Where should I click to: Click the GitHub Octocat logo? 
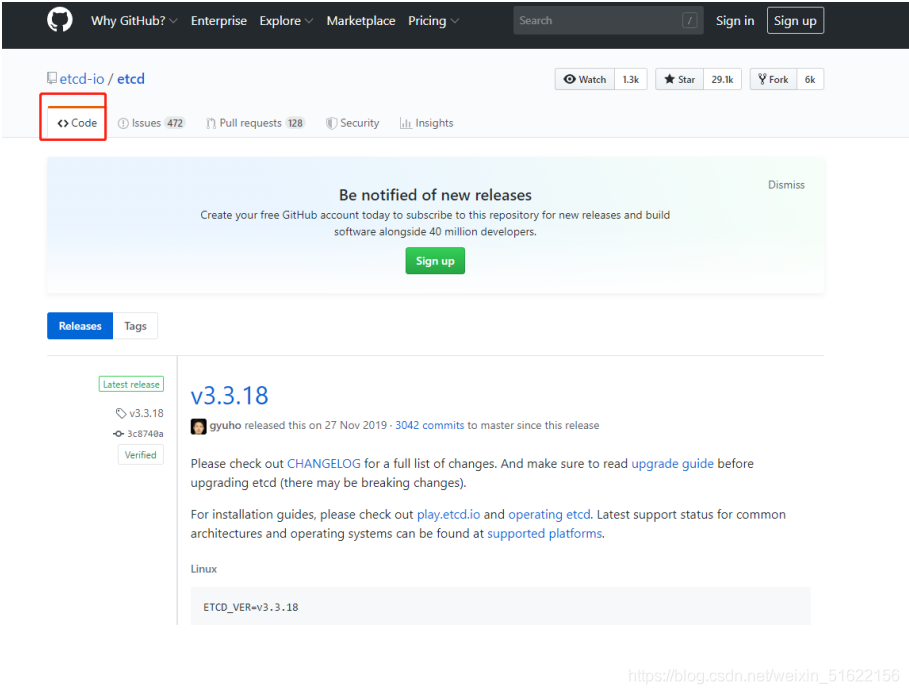click(60, 20)
